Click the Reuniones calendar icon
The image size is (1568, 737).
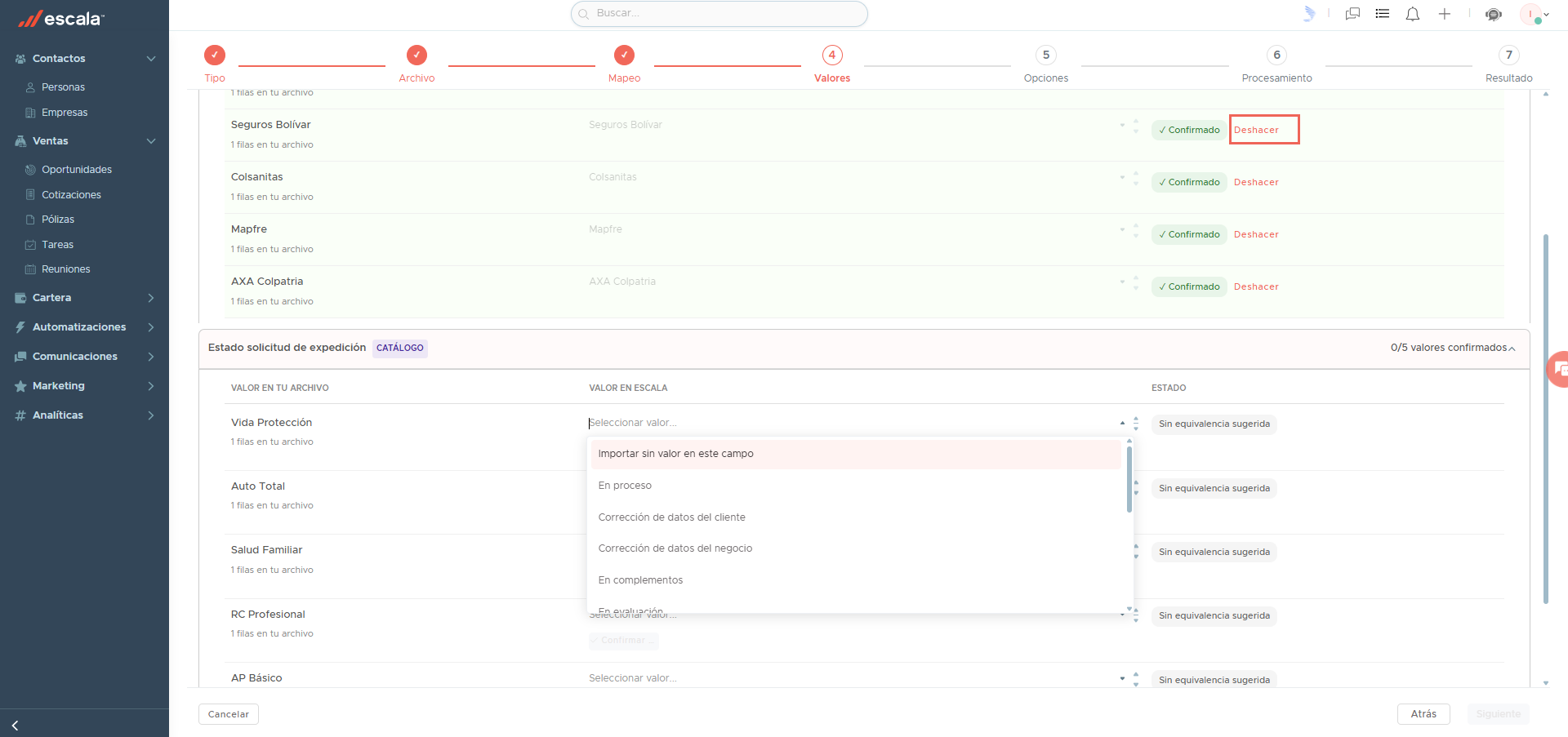[x=30, y=269]
